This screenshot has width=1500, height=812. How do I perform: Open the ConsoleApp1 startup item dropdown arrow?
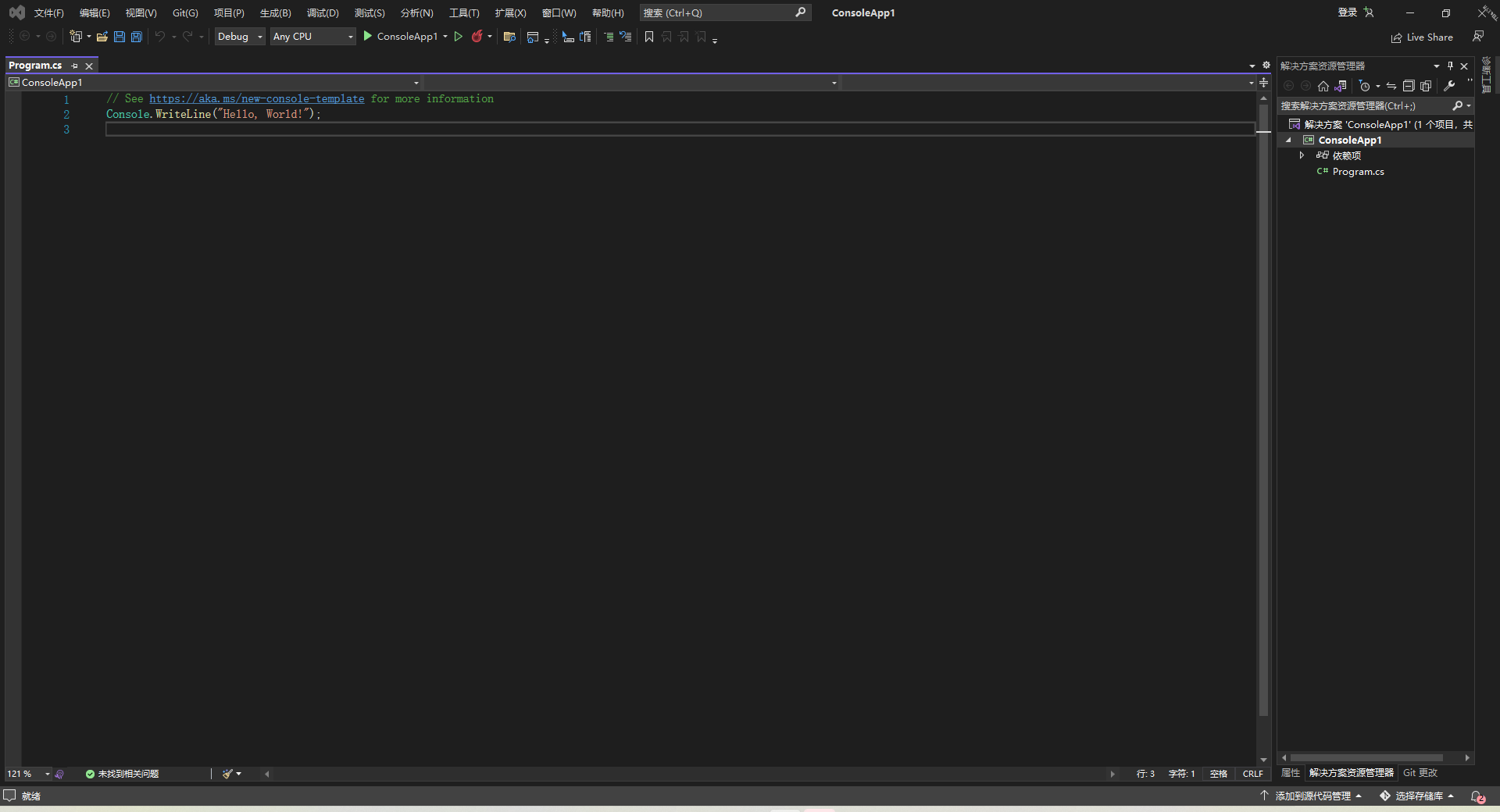[x=445, y=37]
